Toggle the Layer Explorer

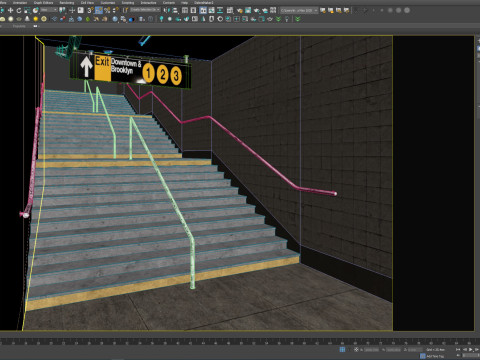pyautogui.click(x=193, y=10)
